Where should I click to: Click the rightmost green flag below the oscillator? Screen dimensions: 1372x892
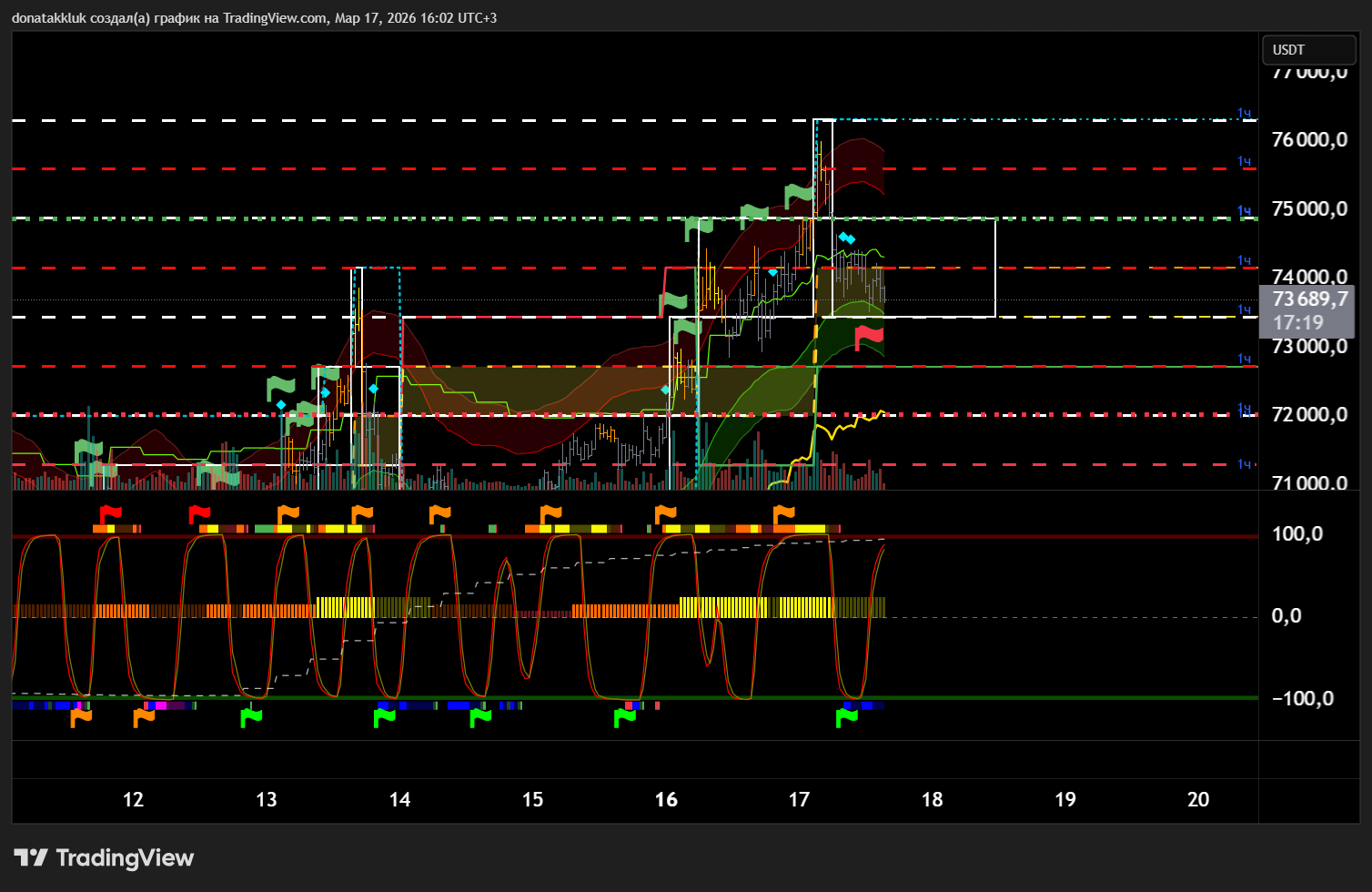[x=847, y=717]
